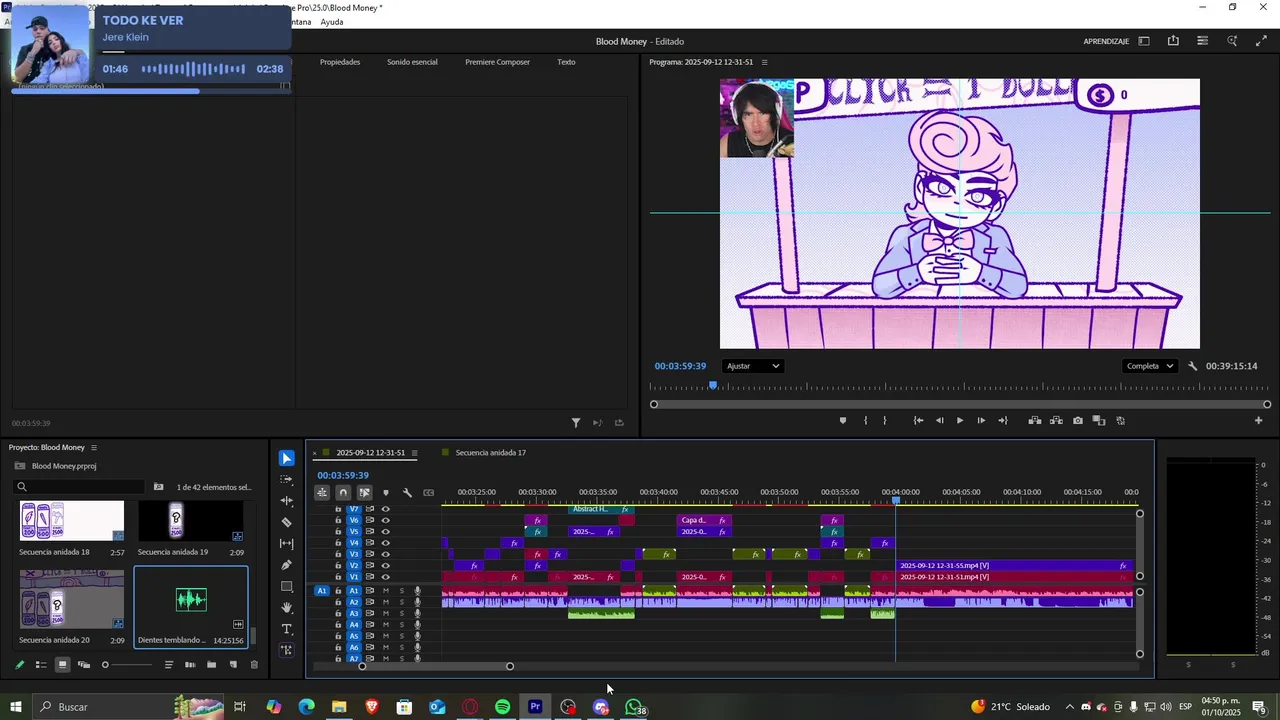Select the Rectangle shape tool
Screen dimensions: 1280x720
click(287, 587)
